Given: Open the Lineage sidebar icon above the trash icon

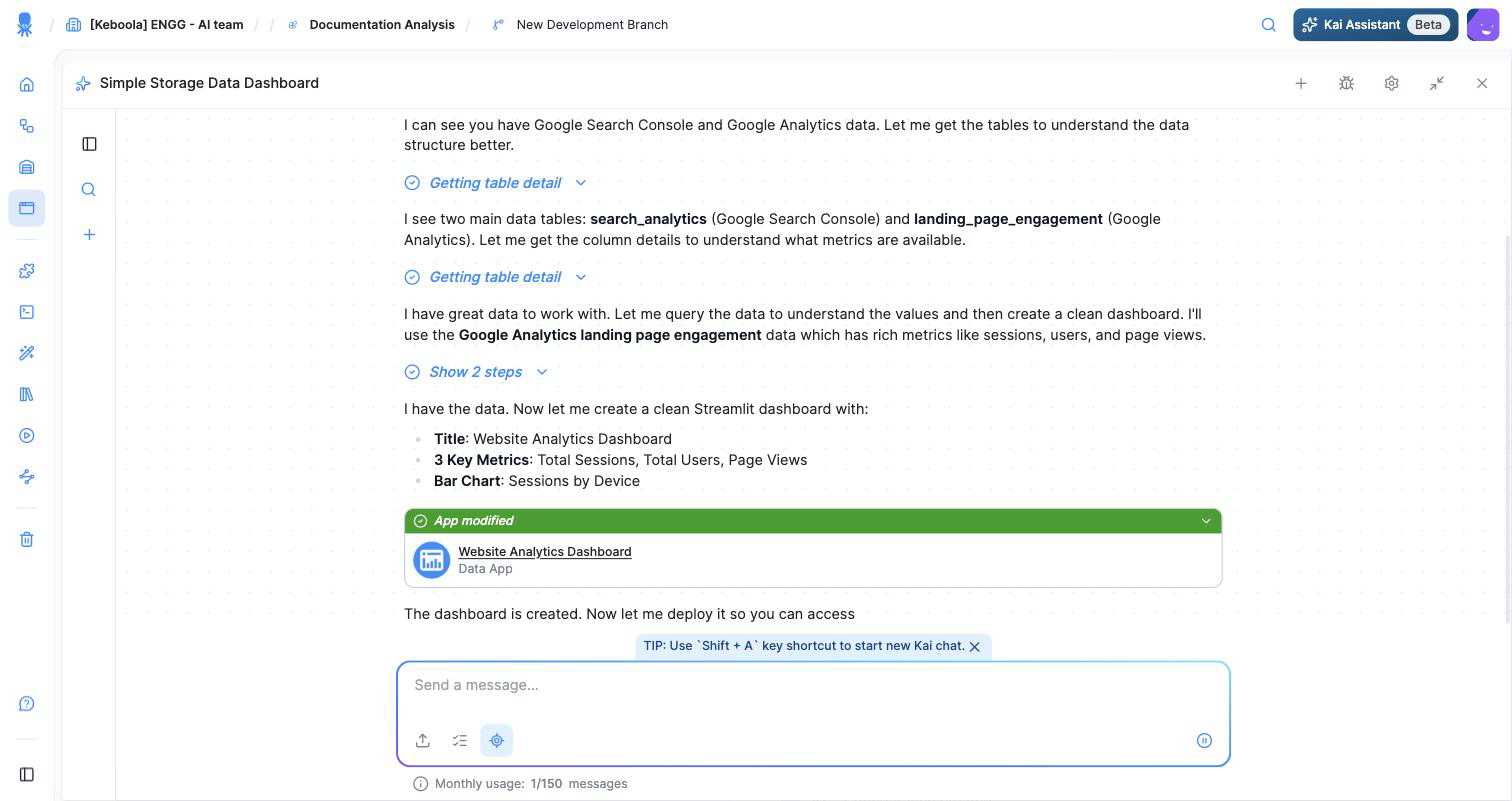Looking at the screenshot, I should pyautogui.click(x=27, y=477).
